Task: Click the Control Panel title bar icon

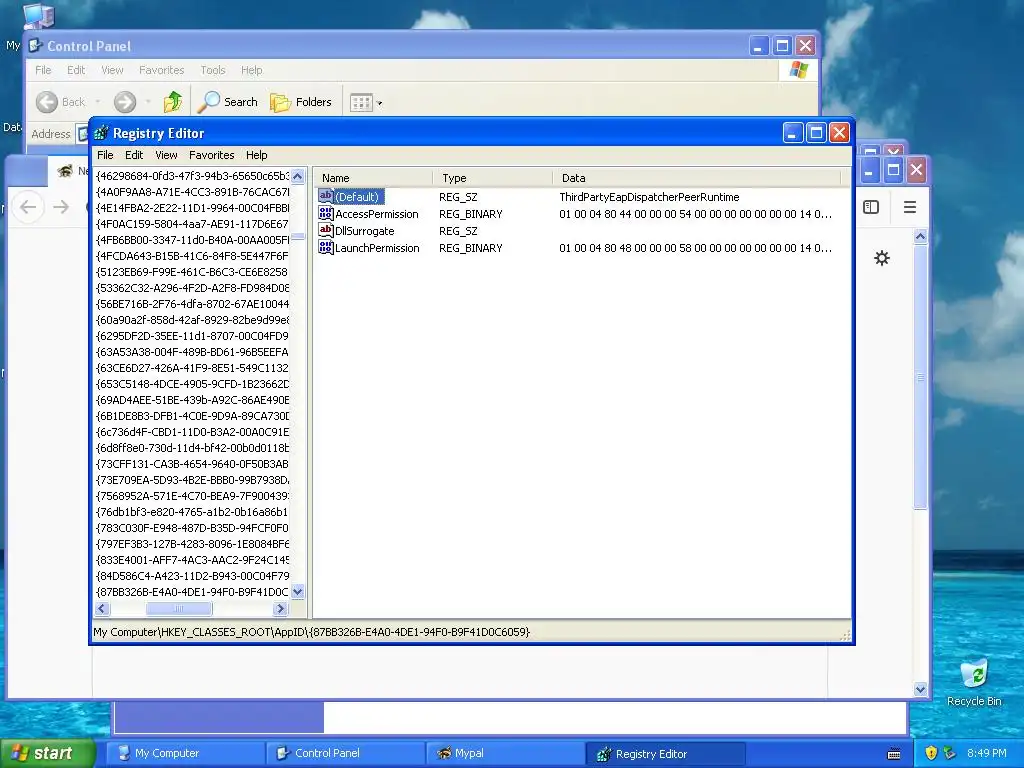Action: tap(36, 46)
